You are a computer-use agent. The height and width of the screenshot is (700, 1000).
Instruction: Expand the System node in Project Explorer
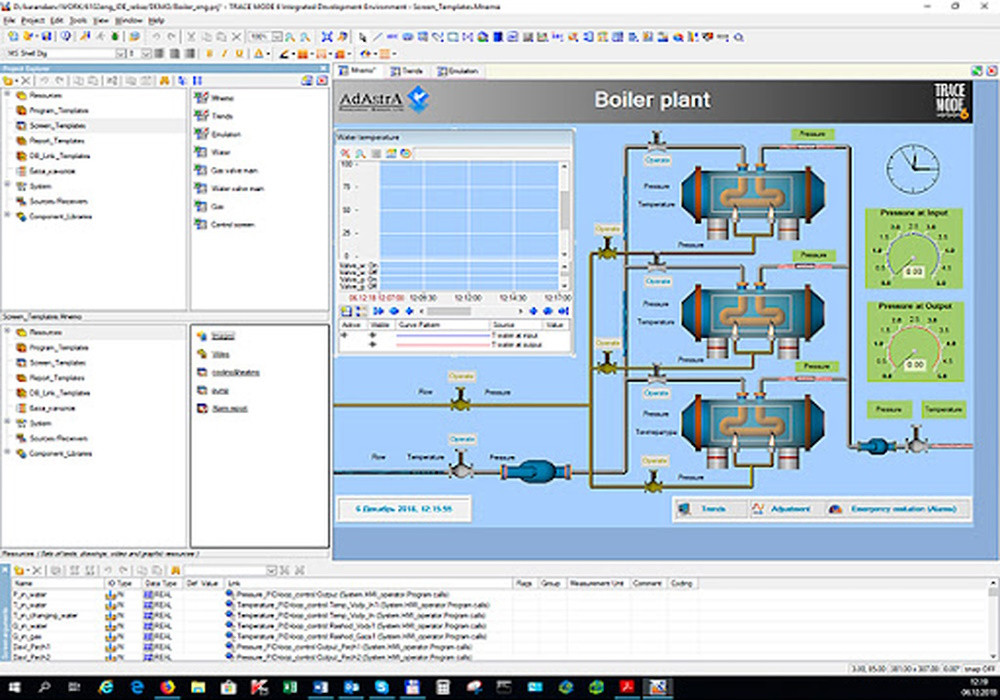click(x=7, y=184)
